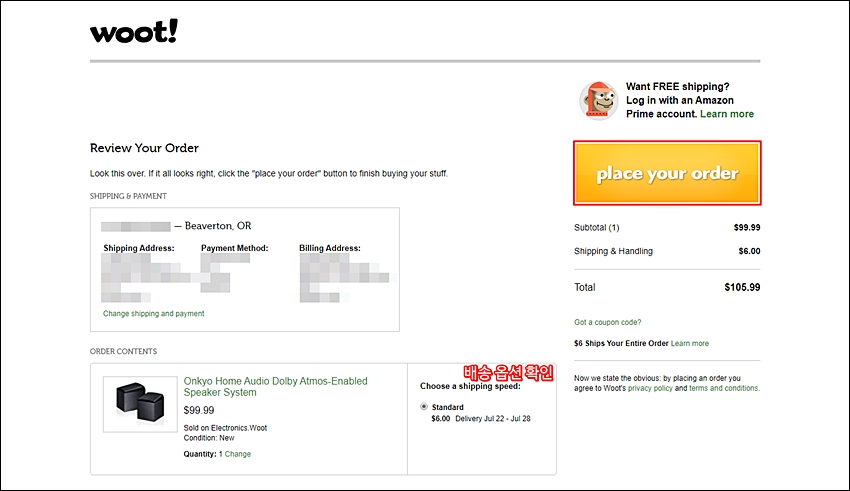Image resolution: width=850 pixels, height=491 pixels.
Task: Click the Shipping & Handling $6.00 value
Action: coord(749,251)
